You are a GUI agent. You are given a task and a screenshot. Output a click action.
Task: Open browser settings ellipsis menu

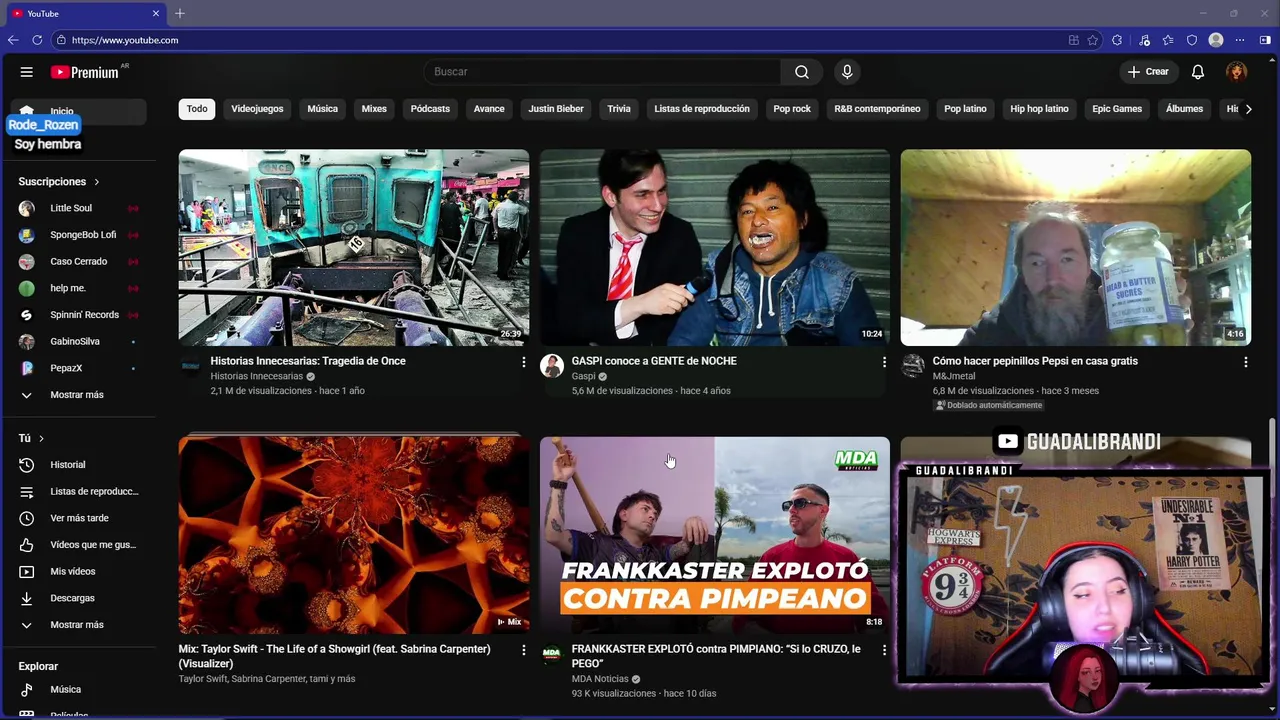1240,40
